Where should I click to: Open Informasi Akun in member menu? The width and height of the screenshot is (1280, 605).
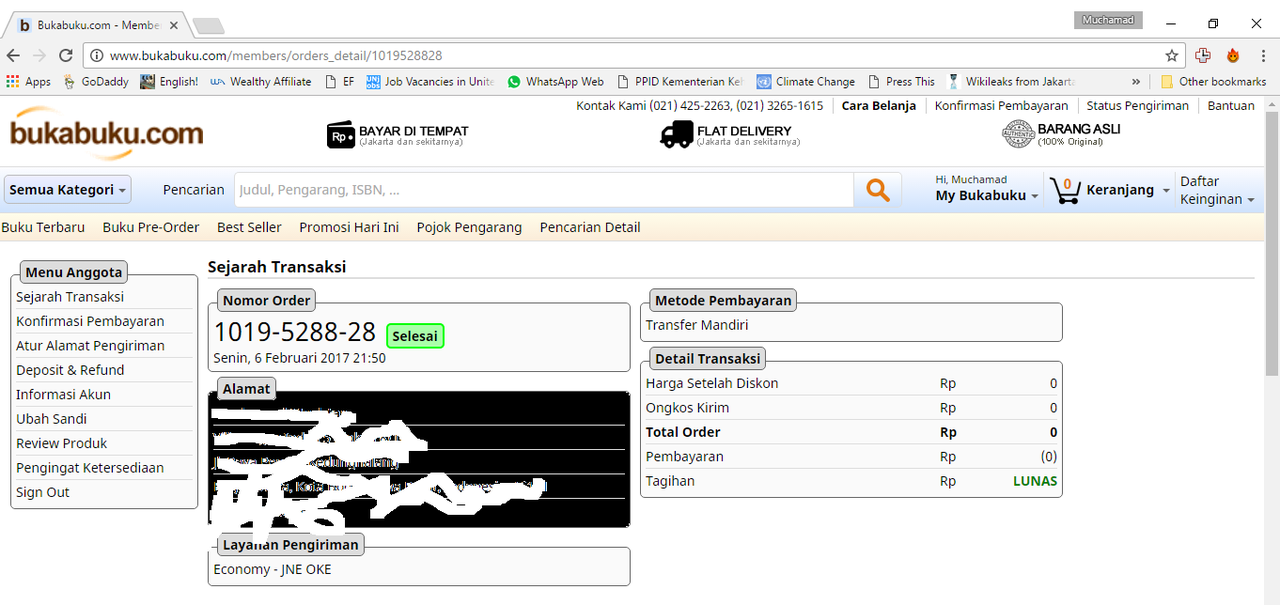point(63,395)
